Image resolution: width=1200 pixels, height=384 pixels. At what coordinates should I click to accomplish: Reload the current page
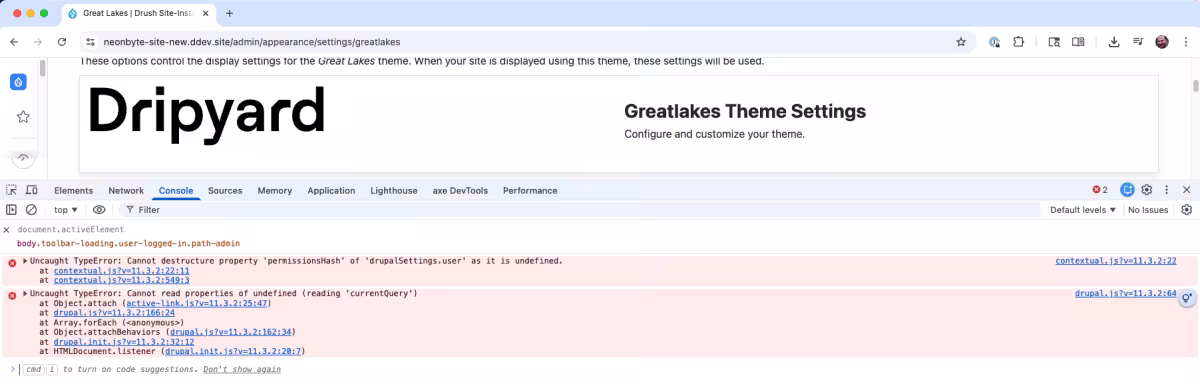(62, 42)
